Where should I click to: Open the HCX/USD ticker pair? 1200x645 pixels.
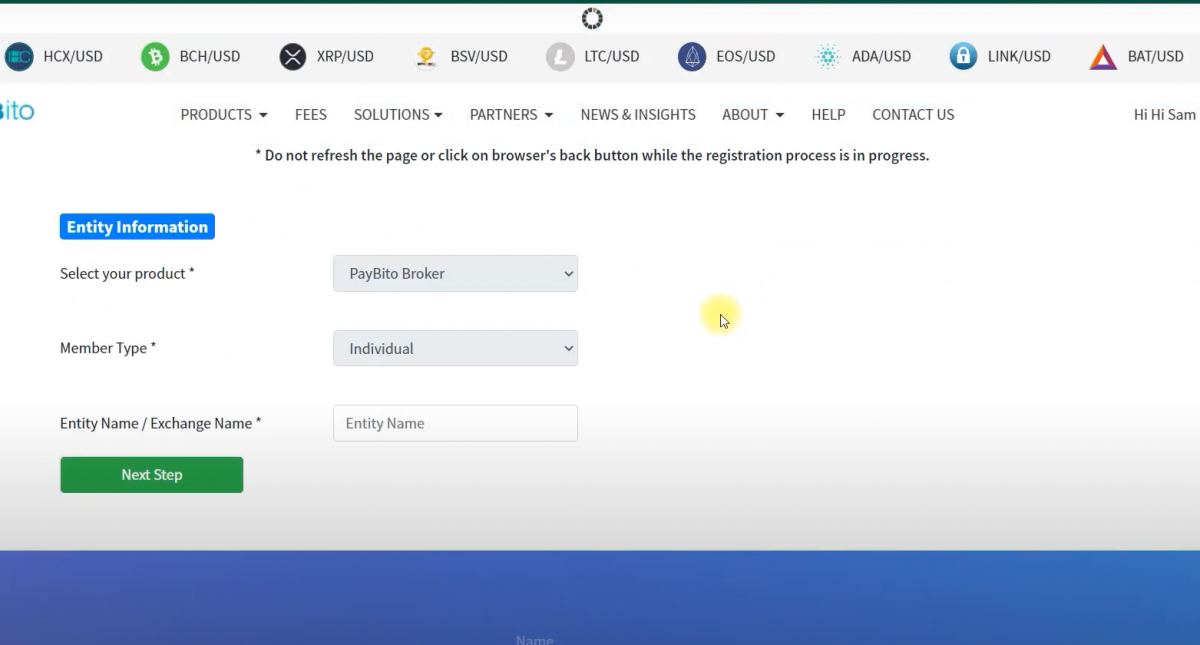point(73,57)
